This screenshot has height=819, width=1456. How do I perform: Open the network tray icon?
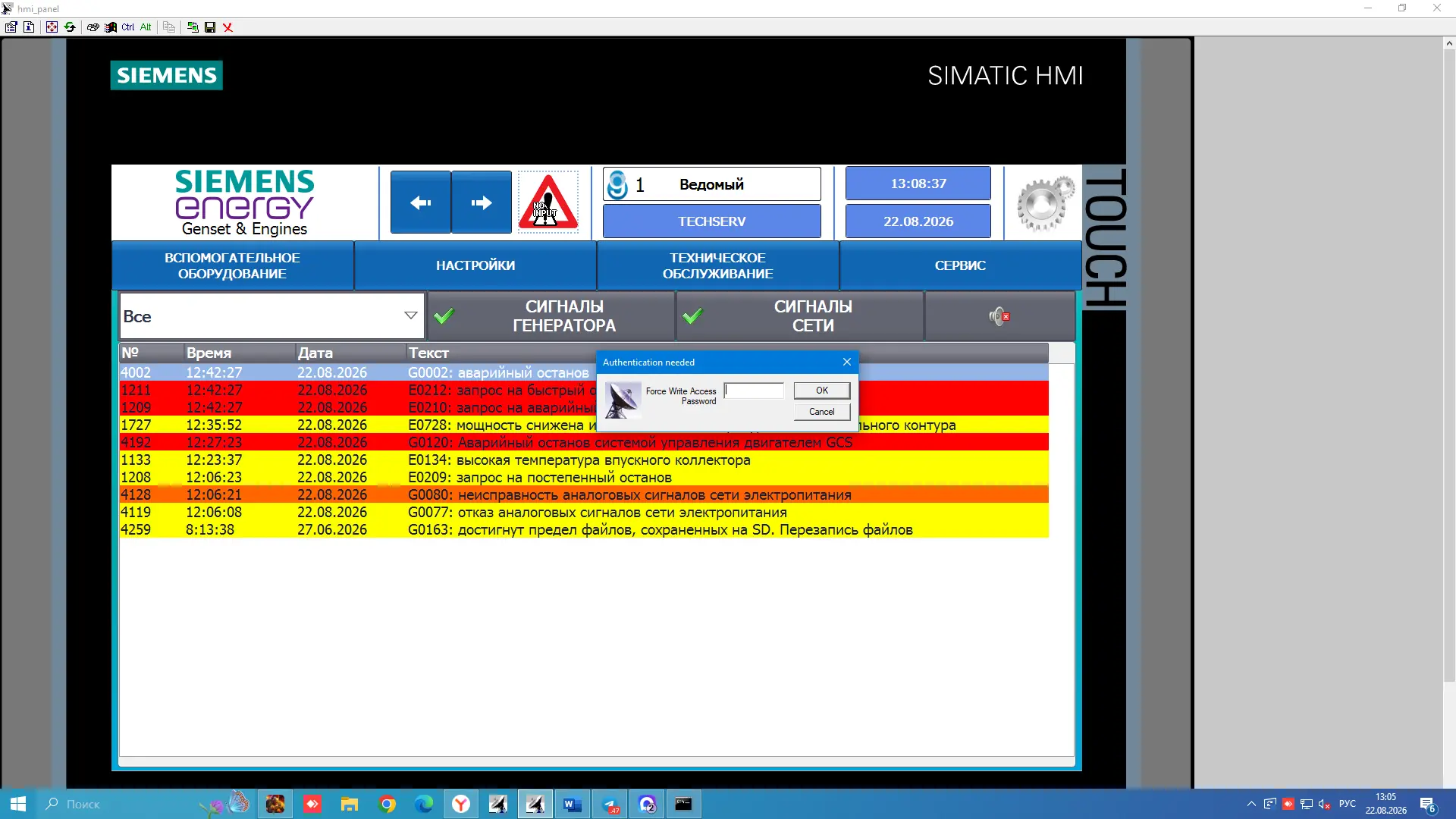pyautogui.click(x=1307, y=804)
